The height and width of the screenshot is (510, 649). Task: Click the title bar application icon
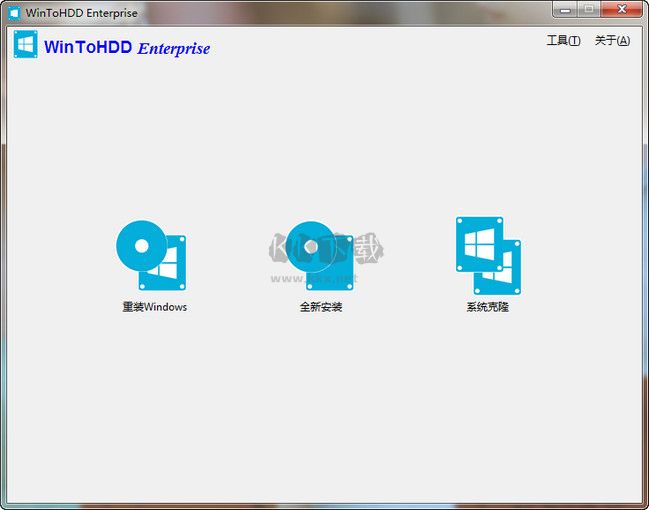click(x=14, y=13)
